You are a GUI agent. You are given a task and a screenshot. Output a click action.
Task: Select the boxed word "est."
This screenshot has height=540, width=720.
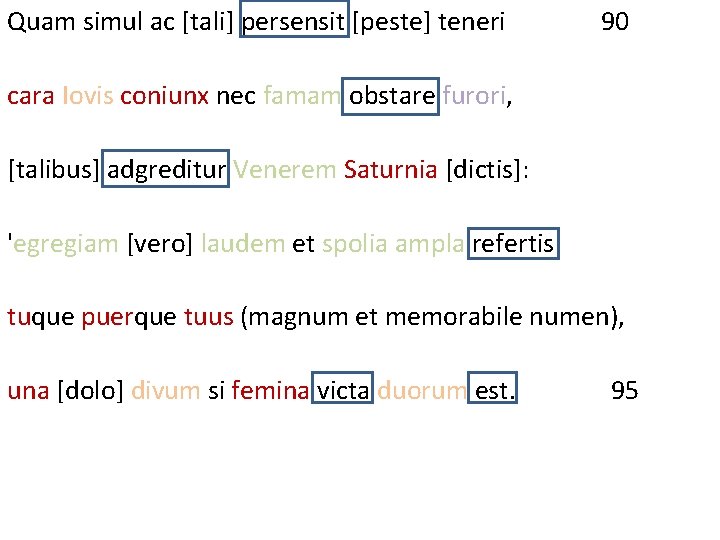(496, 390)
